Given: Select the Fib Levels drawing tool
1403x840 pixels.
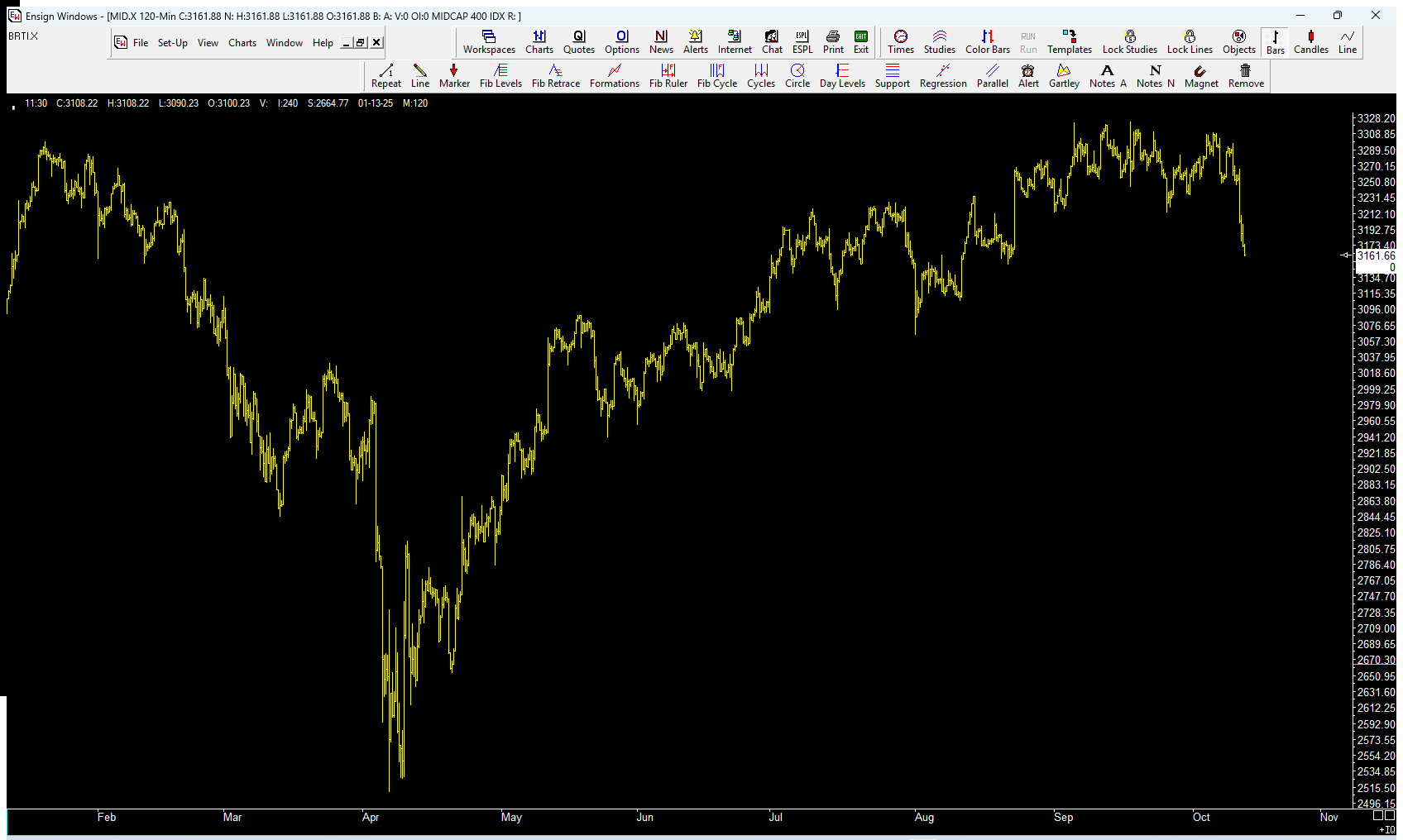Looking at the screenshot, I should tap(500, 75).
